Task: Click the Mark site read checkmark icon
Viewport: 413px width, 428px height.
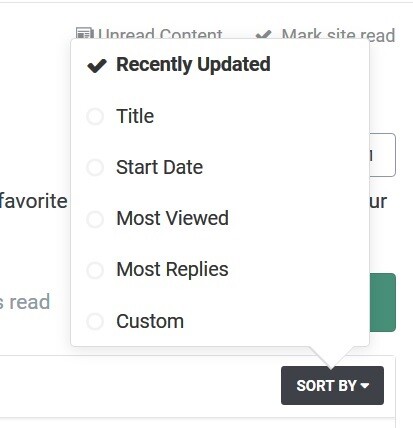Action: (264, 34)
